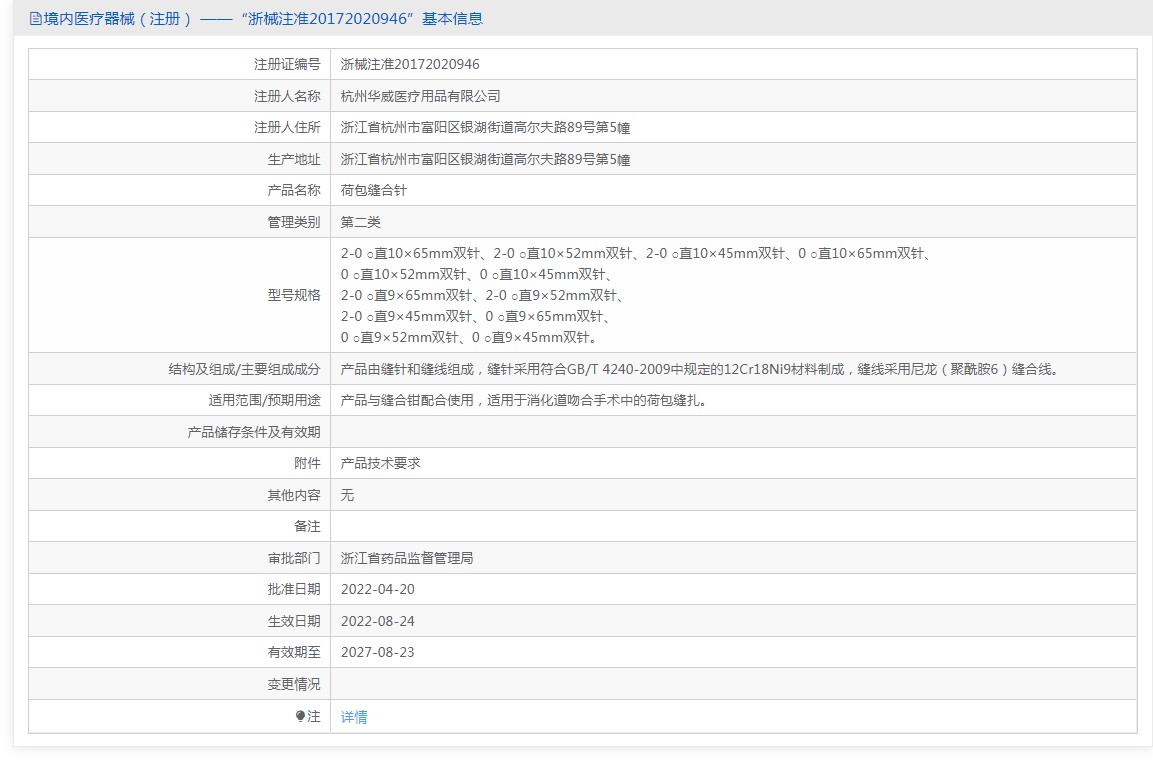Select registration number value 浙械注准20172020946
The height and width of the screenshot is (766, 1153).
[x=410, y=65]
